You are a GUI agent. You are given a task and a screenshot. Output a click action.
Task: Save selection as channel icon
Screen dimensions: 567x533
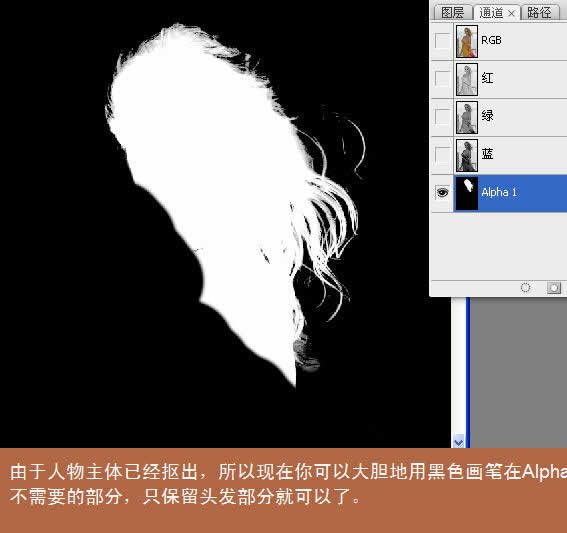[x=554, y=288]
